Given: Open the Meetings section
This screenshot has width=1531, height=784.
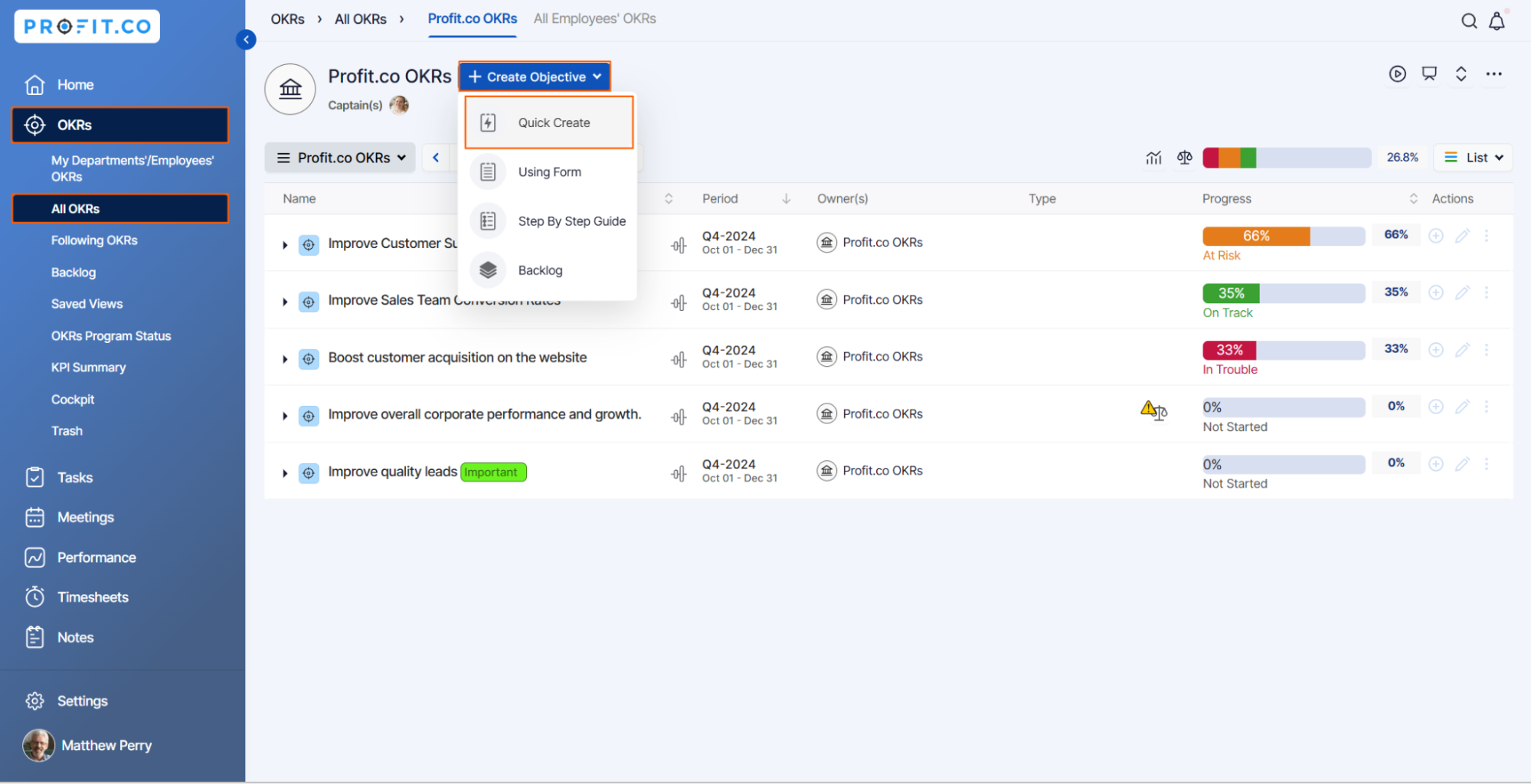Looking at the screenshot, I should (x=86, y=518).
